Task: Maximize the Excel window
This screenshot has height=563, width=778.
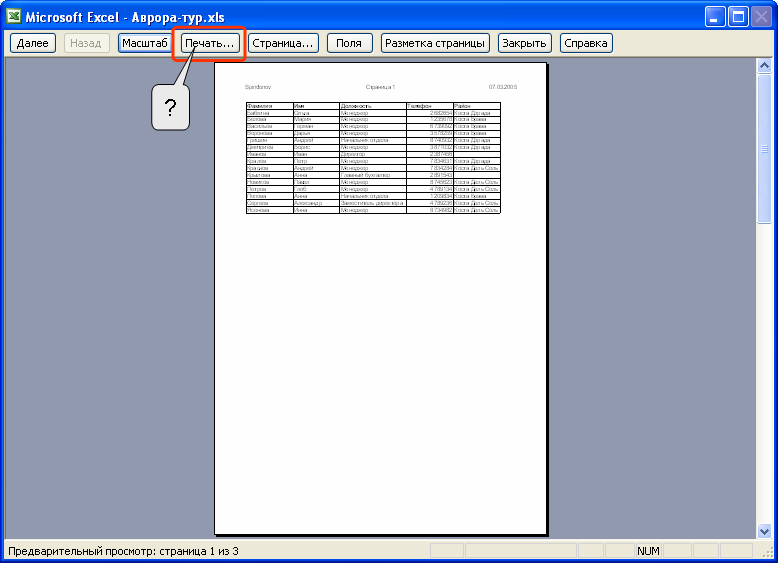Action: coord(738,17)
